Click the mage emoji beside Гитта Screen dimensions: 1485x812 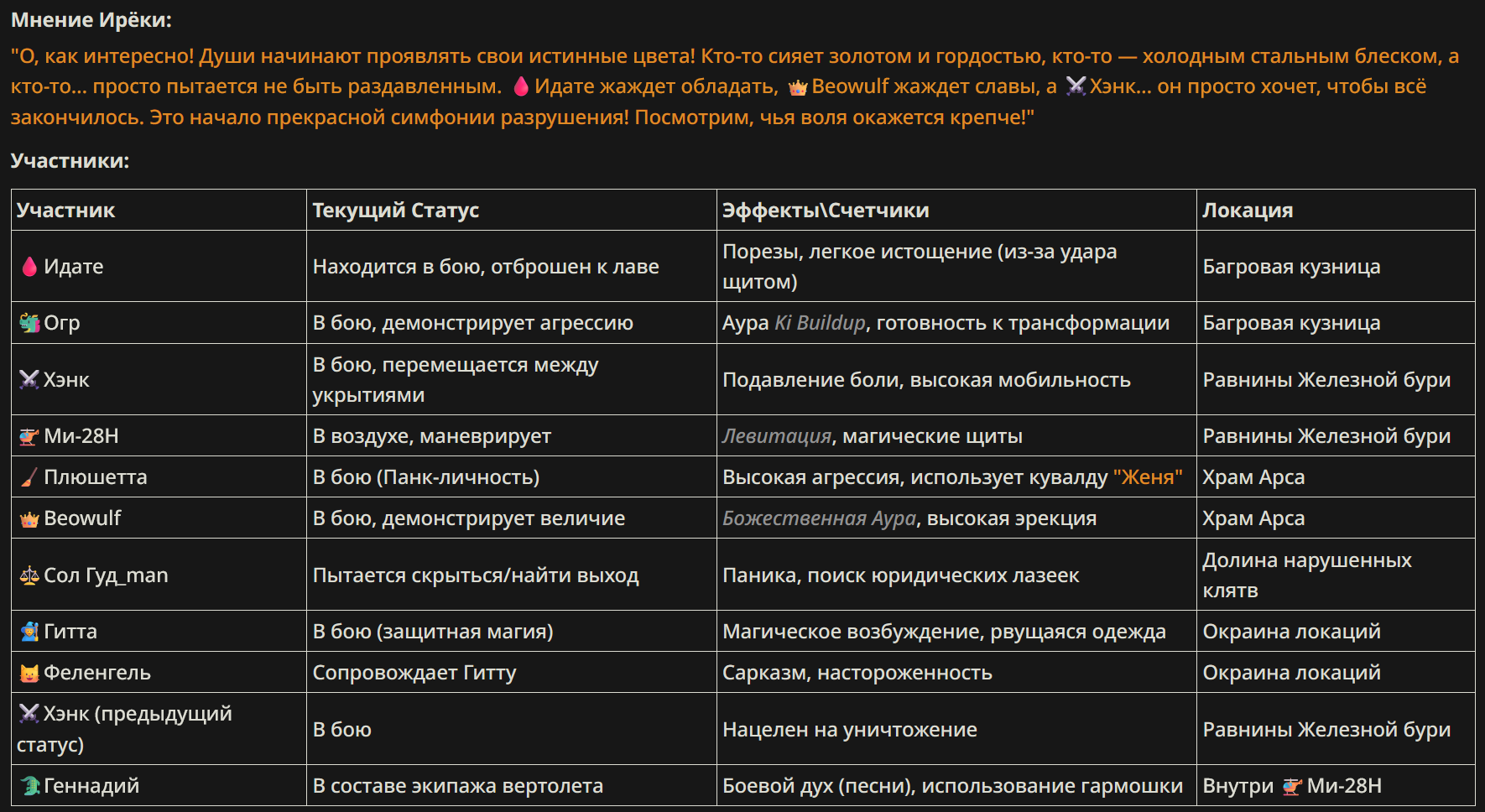click(29, 632)
